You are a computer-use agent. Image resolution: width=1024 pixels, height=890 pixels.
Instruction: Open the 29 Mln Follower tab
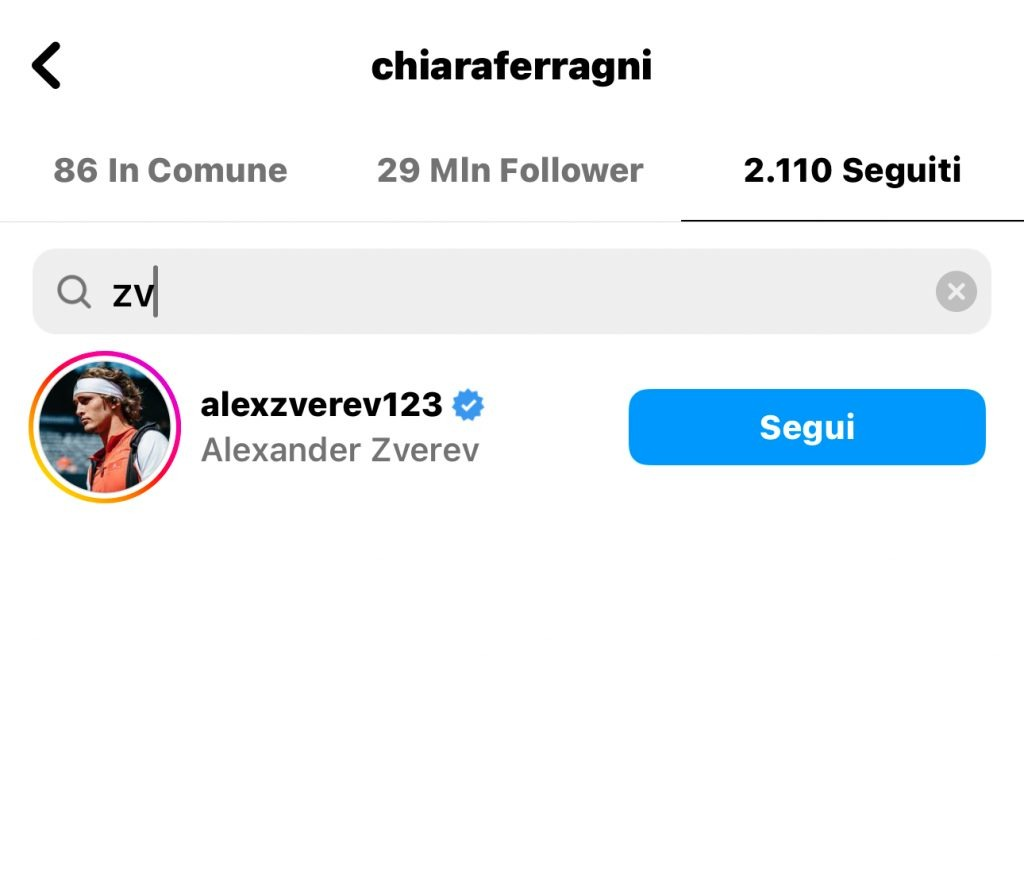pos(510,170)
